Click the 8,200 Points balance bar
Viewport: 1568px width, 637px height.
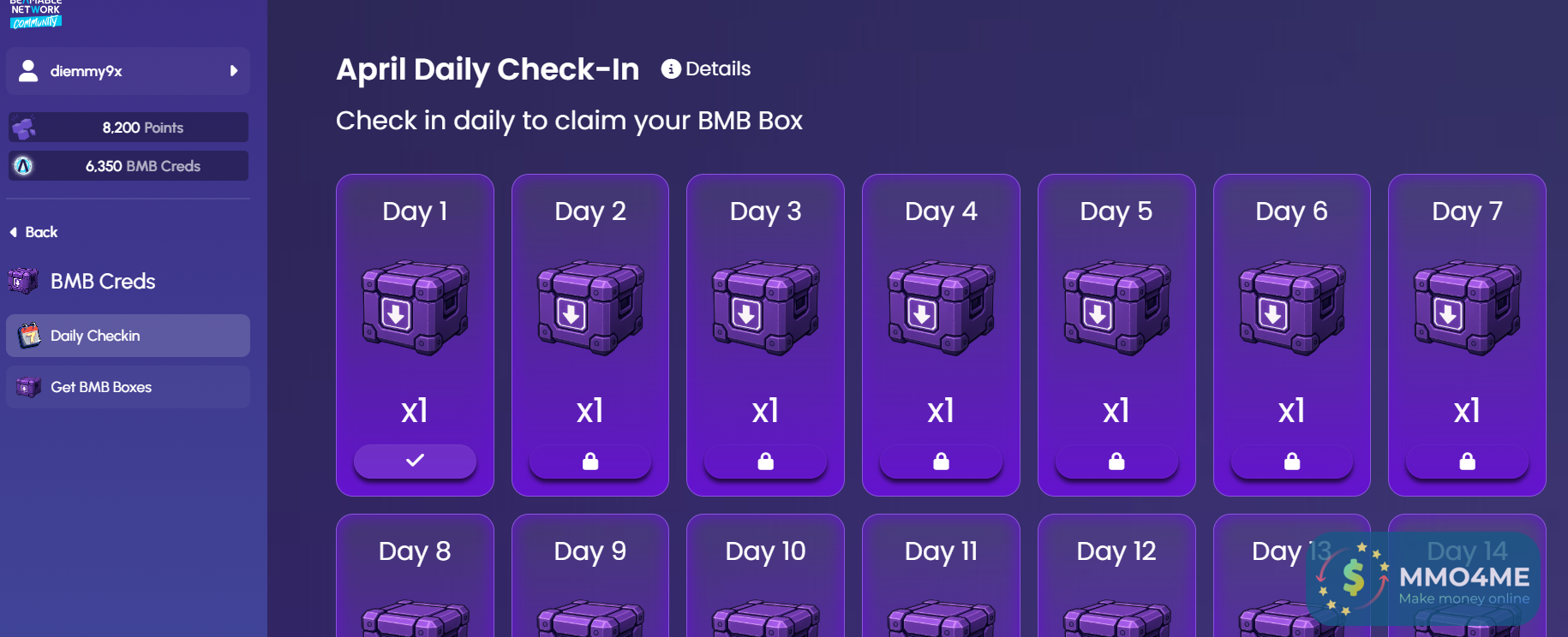142,128
